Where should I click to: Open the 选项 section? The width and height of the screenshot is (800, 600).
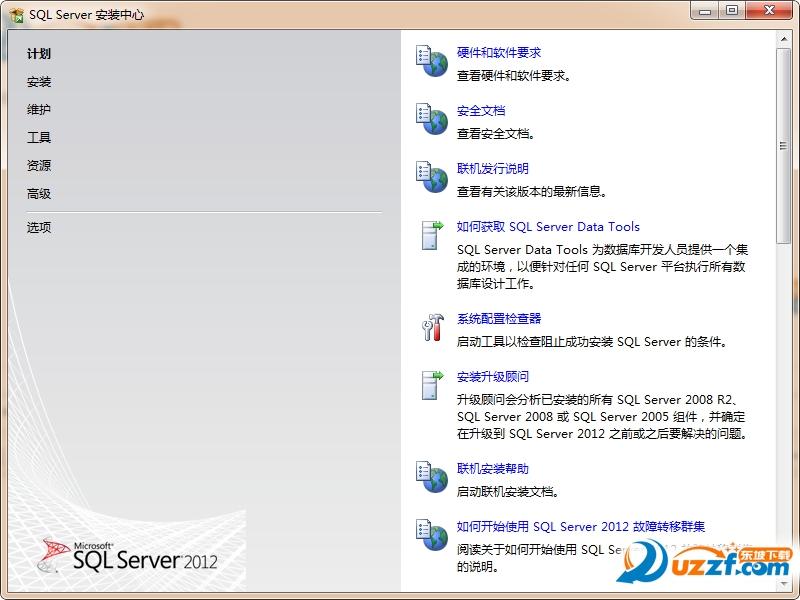pos(38,227)
